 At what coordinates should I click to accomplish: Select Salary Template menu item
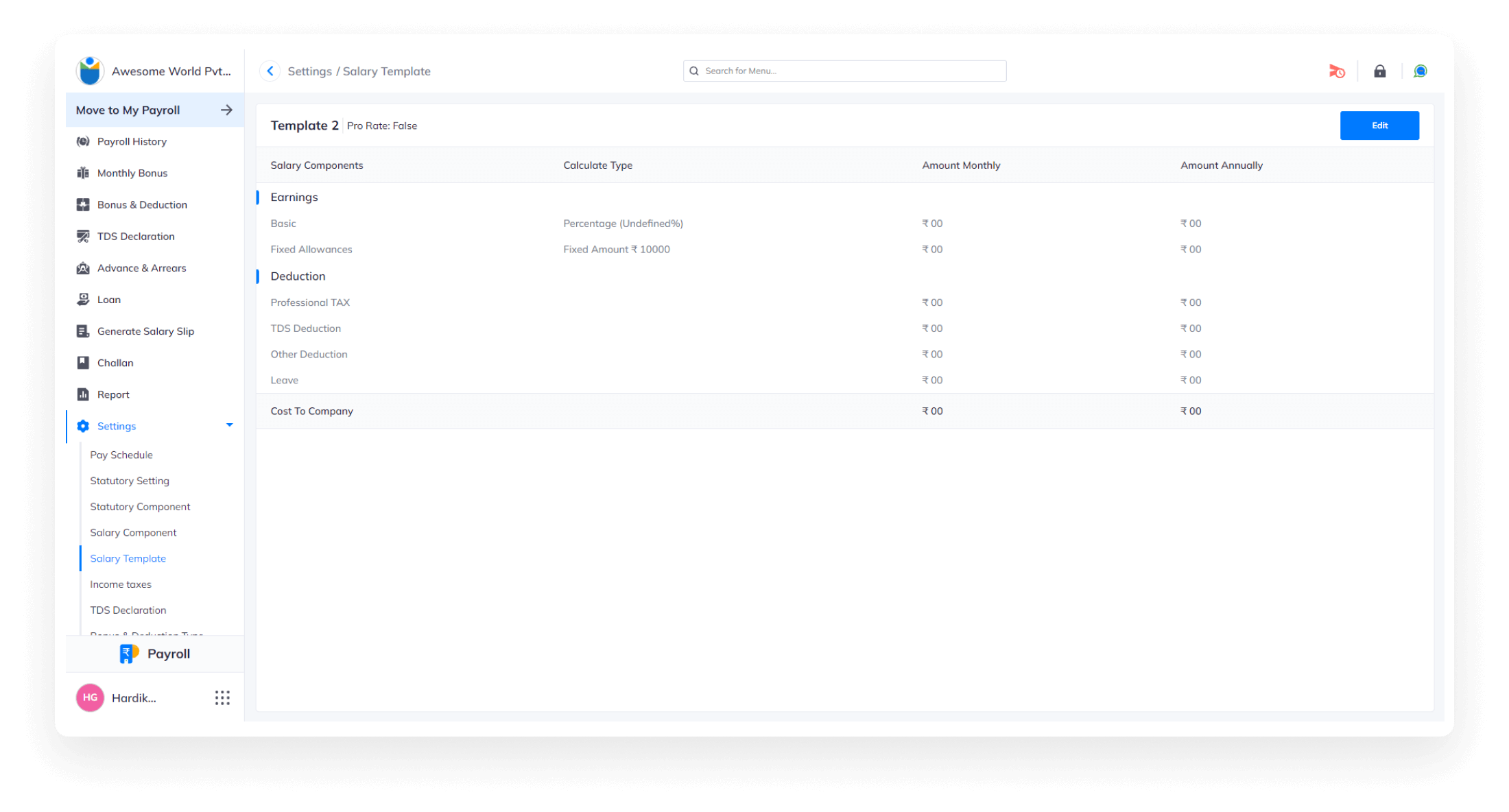pyautogui.click(x=128, y=558)
